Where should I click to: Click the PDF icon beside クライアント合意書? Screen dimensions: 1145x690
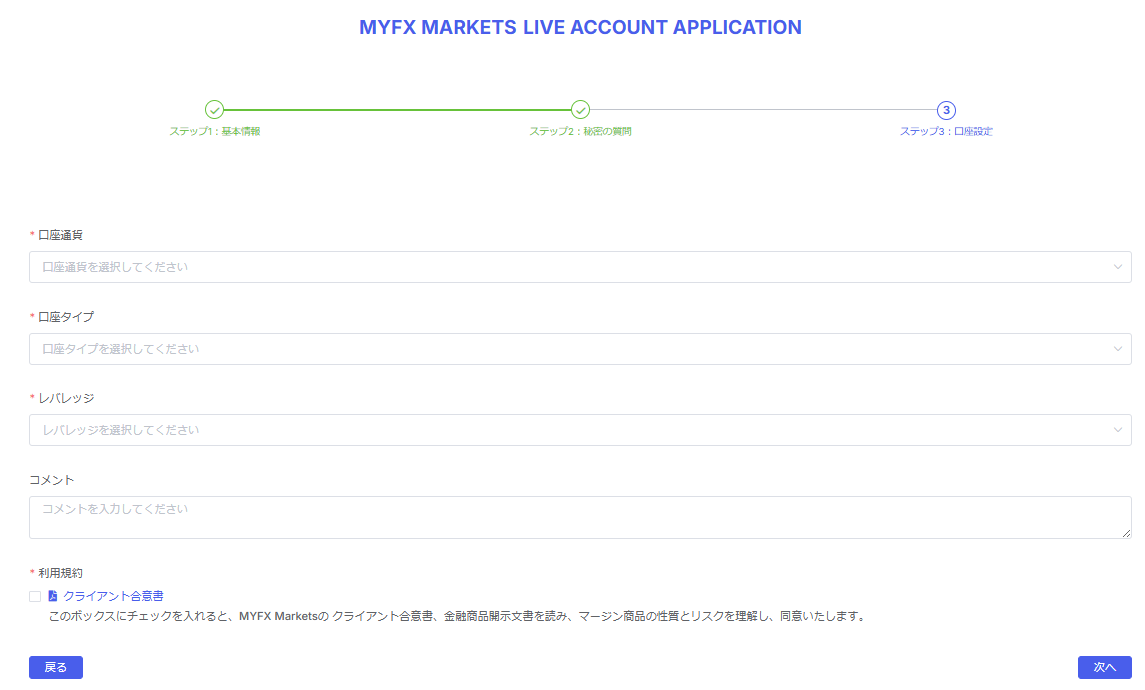(x=53, y=597)
